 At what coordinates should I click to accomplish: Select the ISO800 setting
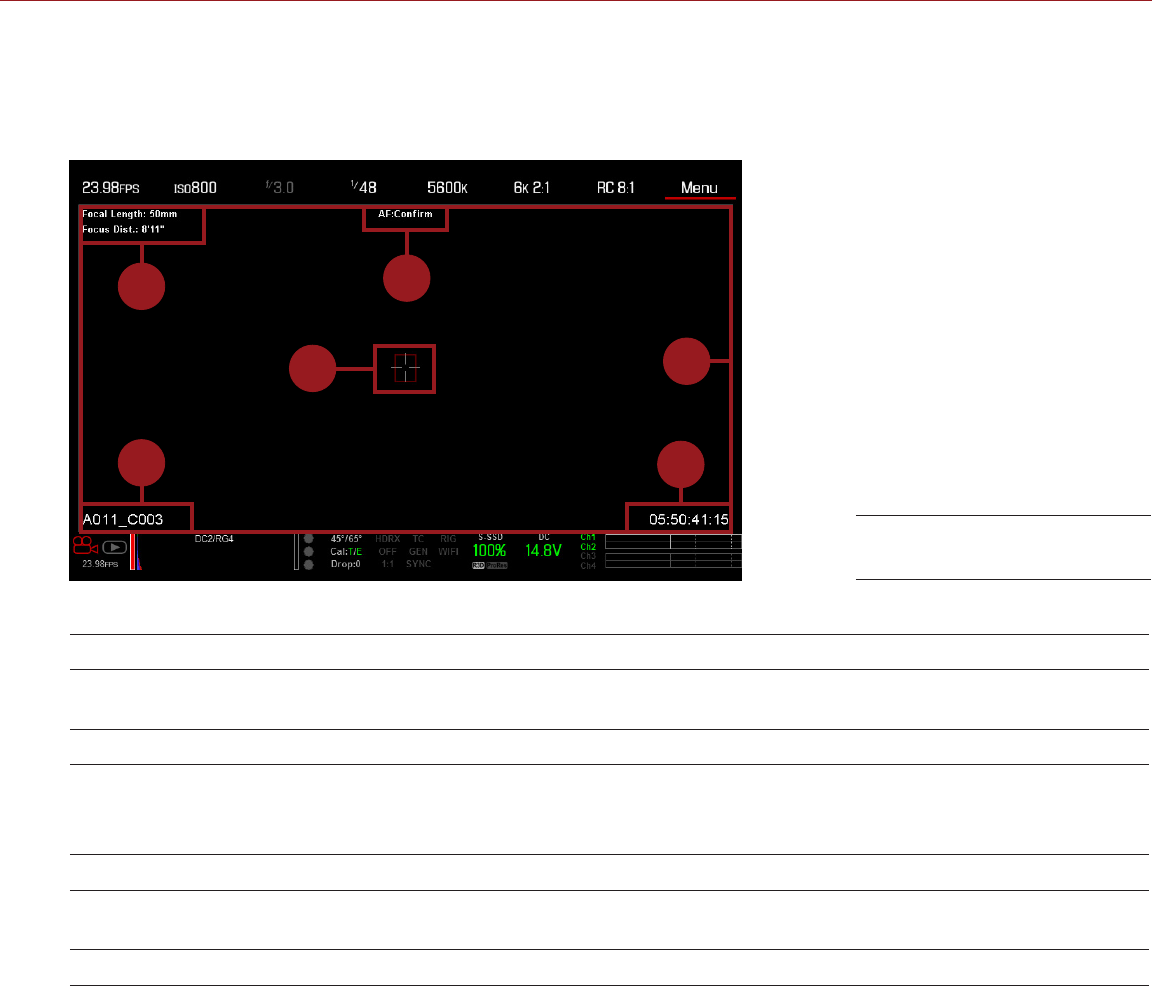(x=195, y=188)
